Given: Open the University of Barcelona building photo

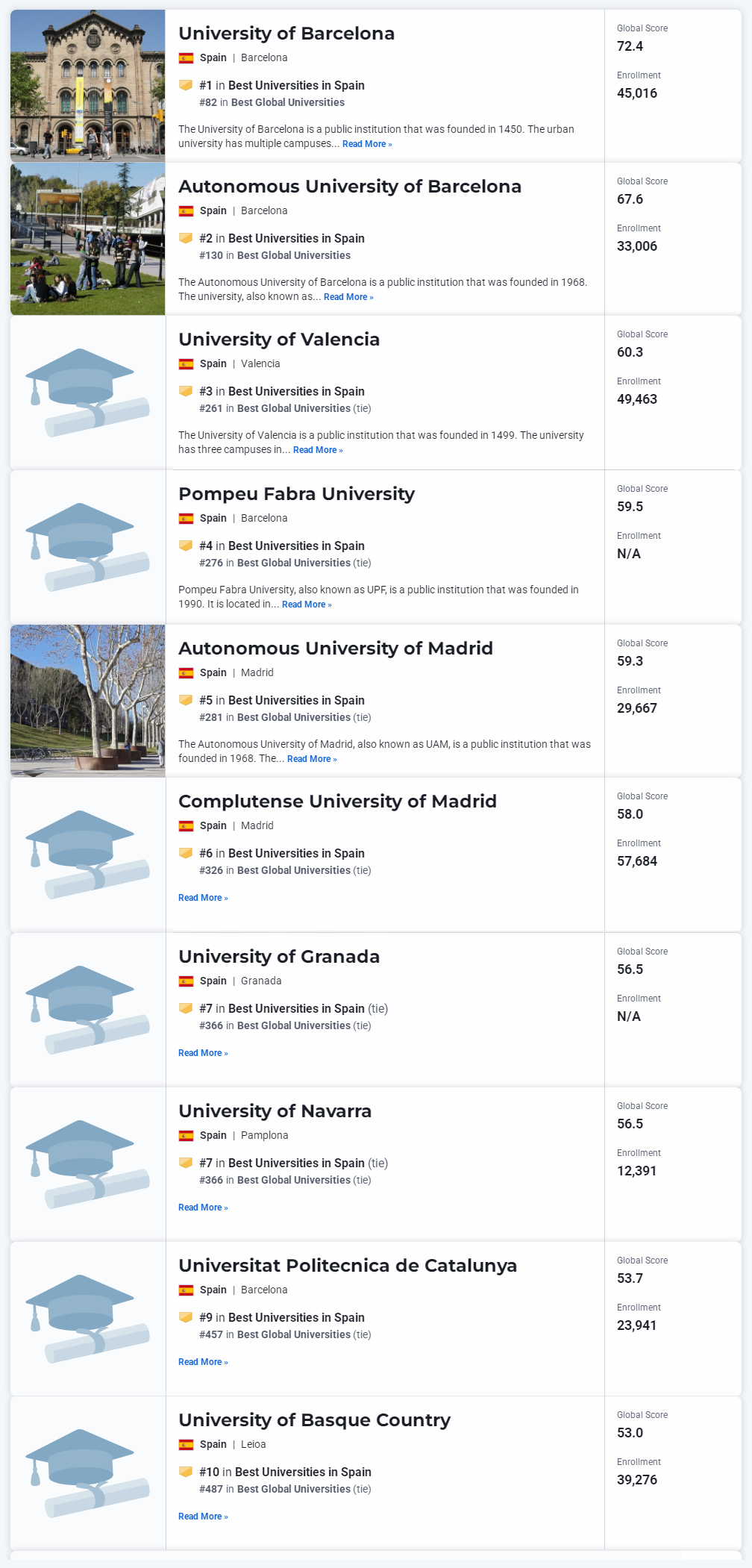Looking at the screenshot, I should 88,86.
